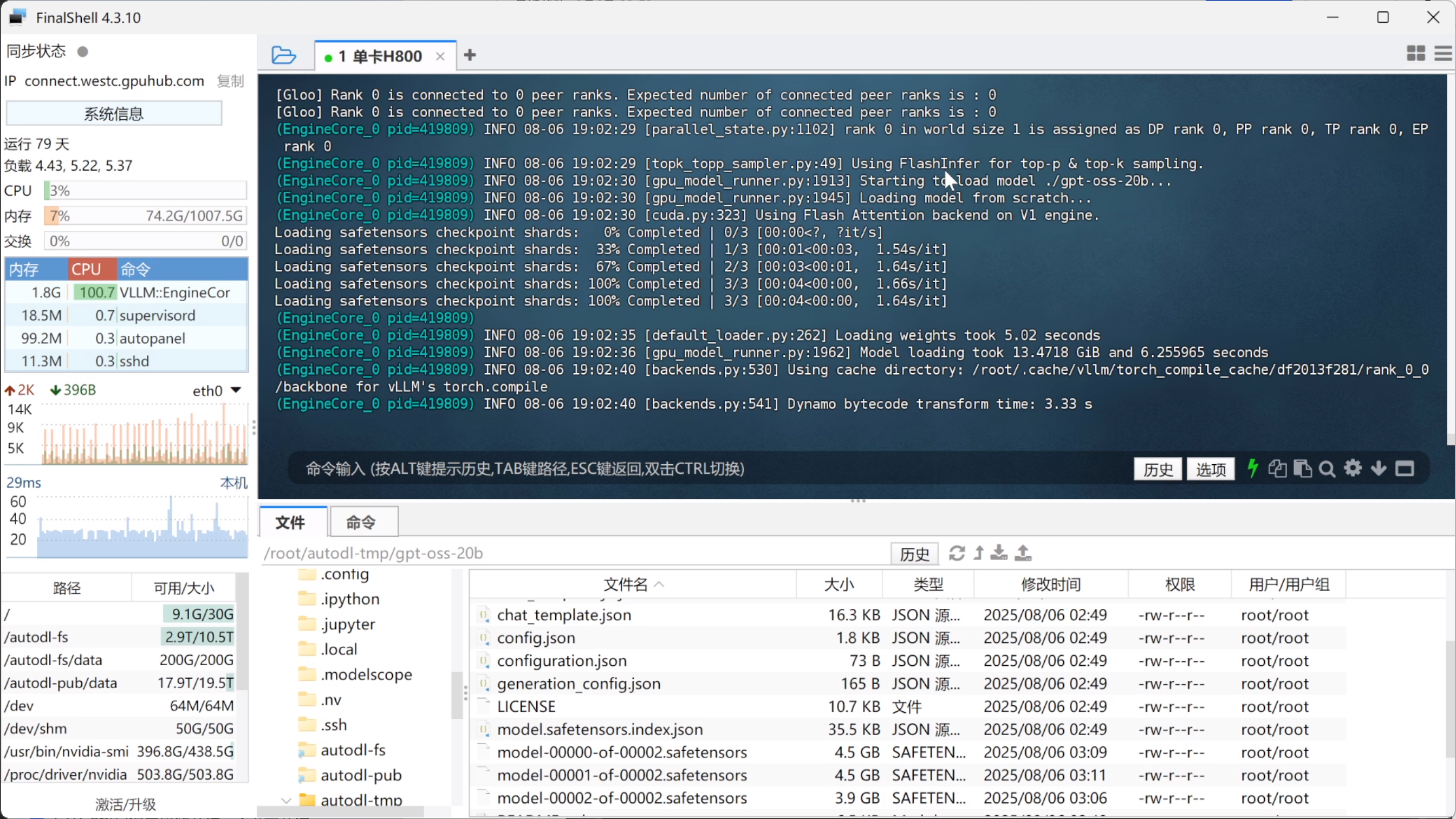1456x819 pixels.
Task: Paste into terminal with the paste icon
Action: tap(1302, 469)
